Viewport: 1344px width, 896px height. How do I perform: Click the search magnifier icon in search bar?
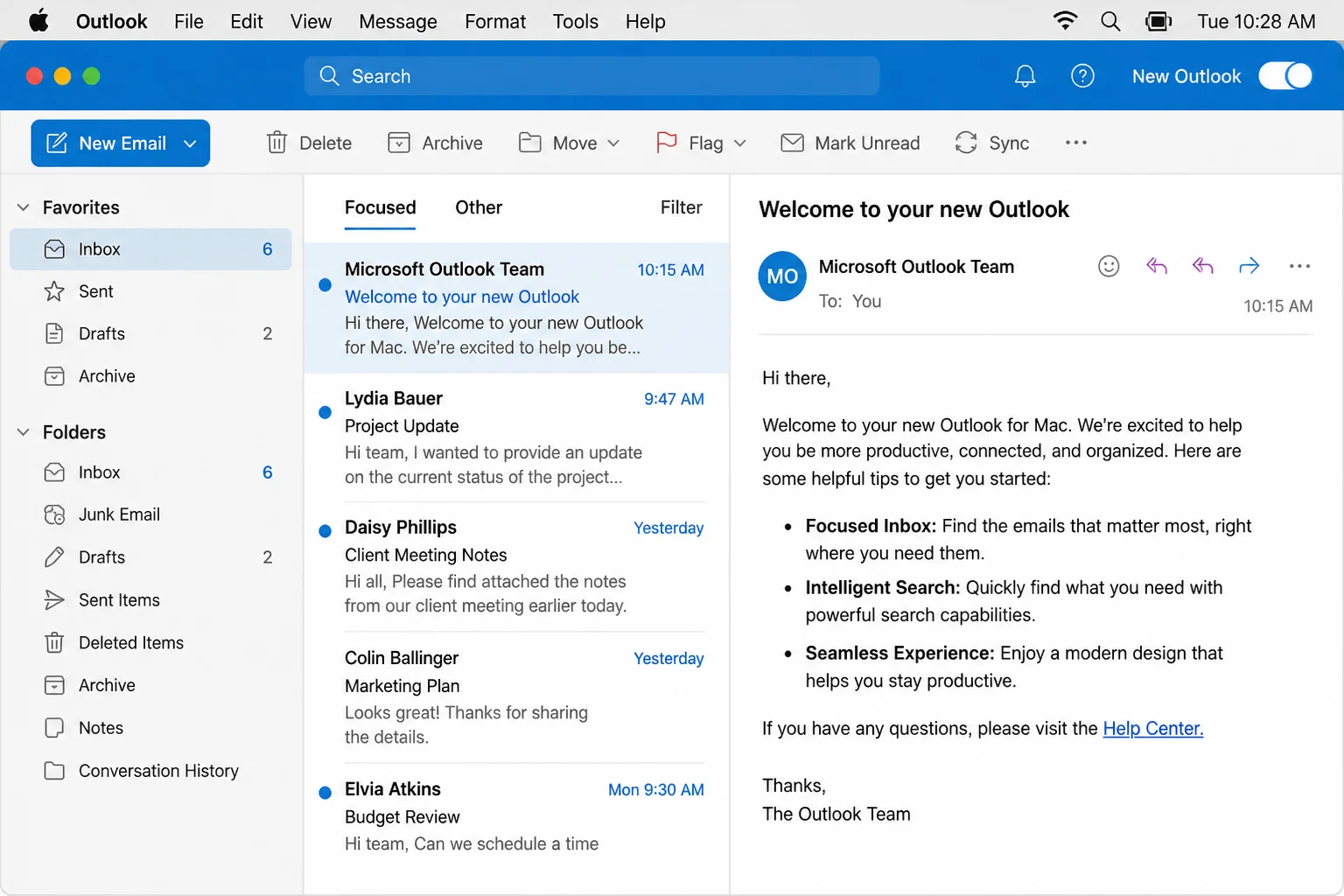(x=329, y=76)
